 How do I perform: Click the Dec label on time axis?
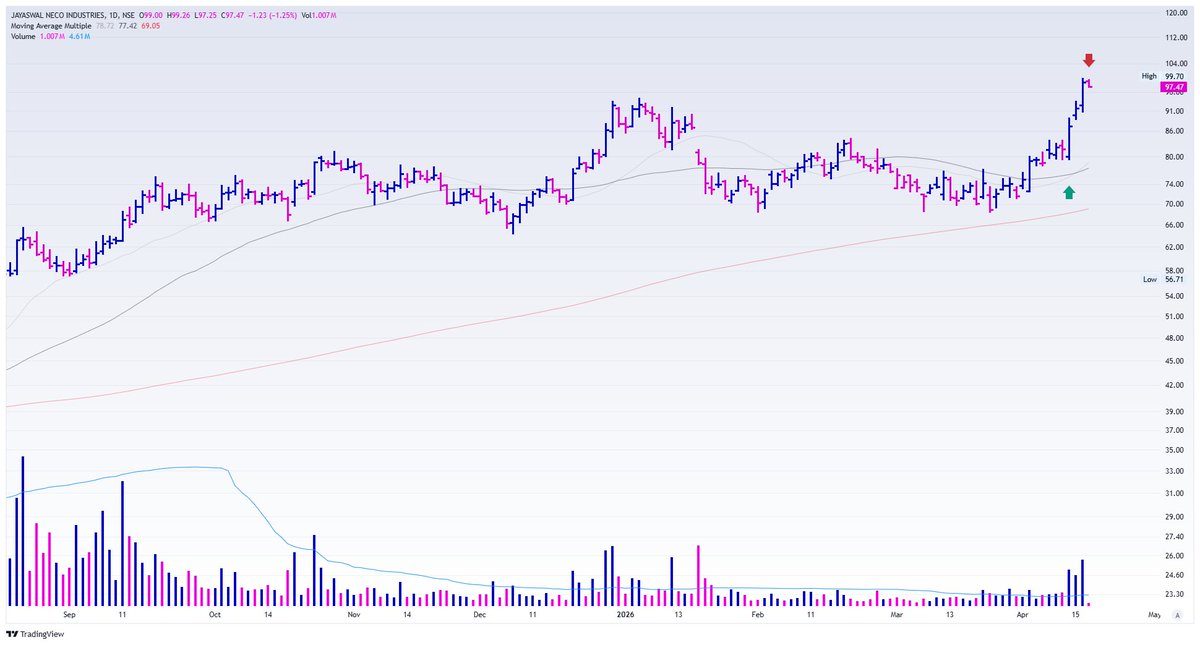(x=480, y=615)
